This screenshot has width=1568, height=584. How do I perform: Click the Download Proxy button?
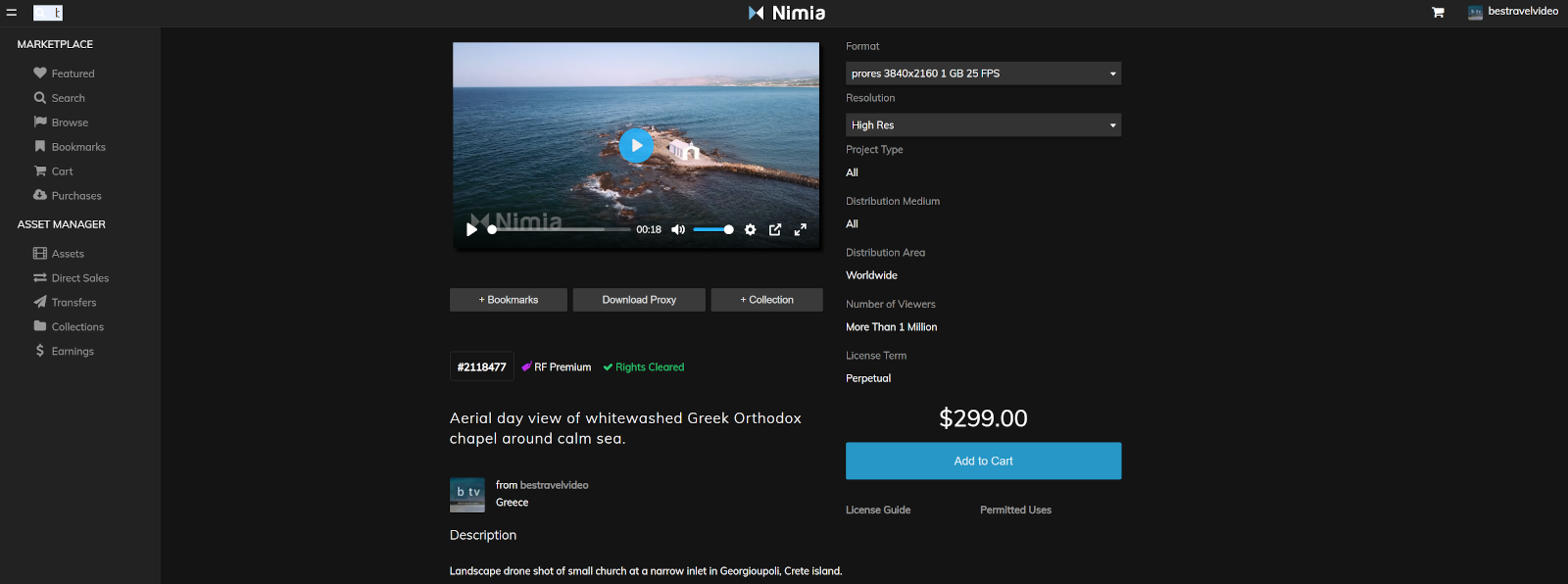[639, 300]
